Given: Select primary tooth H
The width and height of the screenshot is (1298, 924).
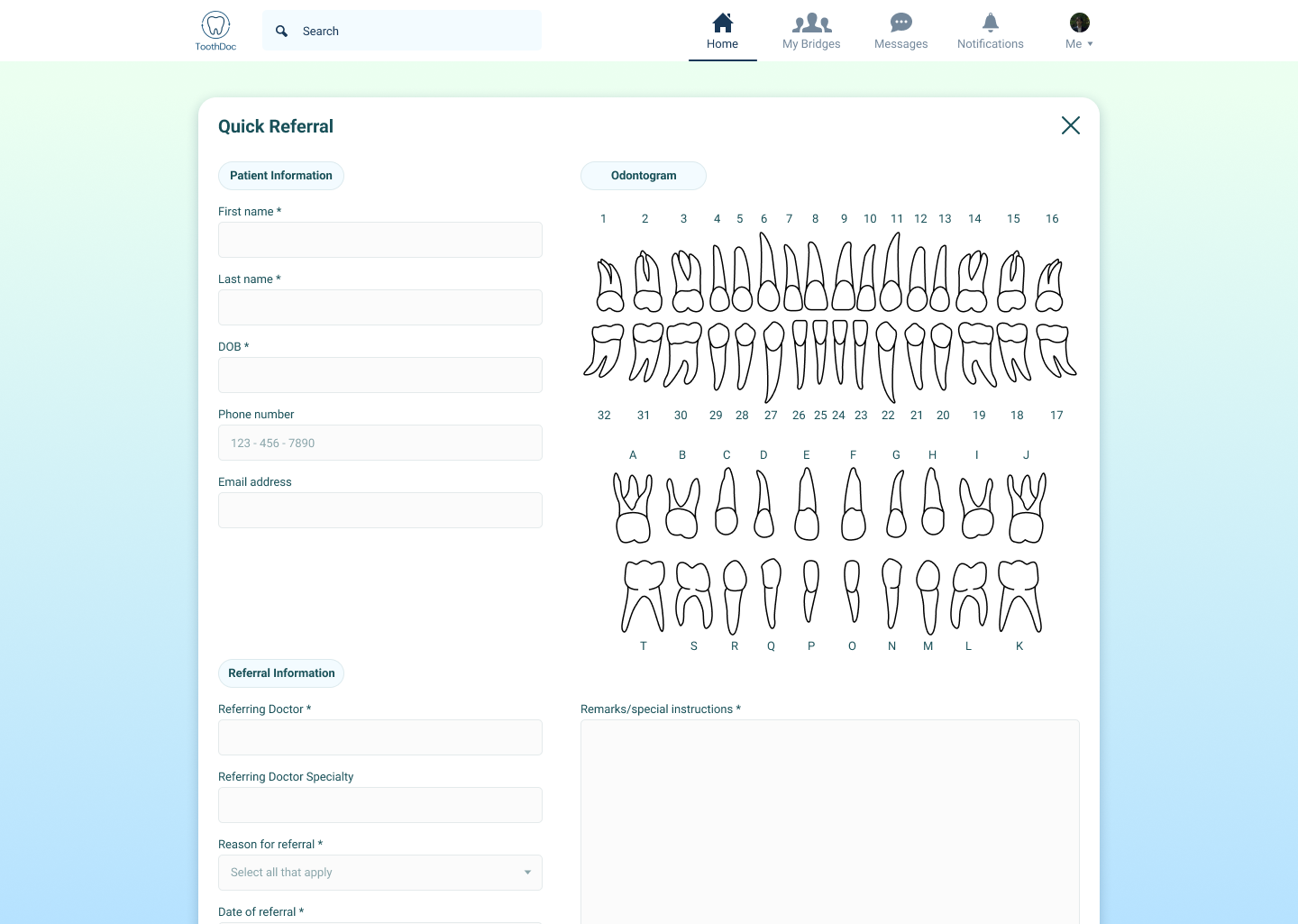Looking at the screenshot, I should pyautogui.click(x=933, y=501).
